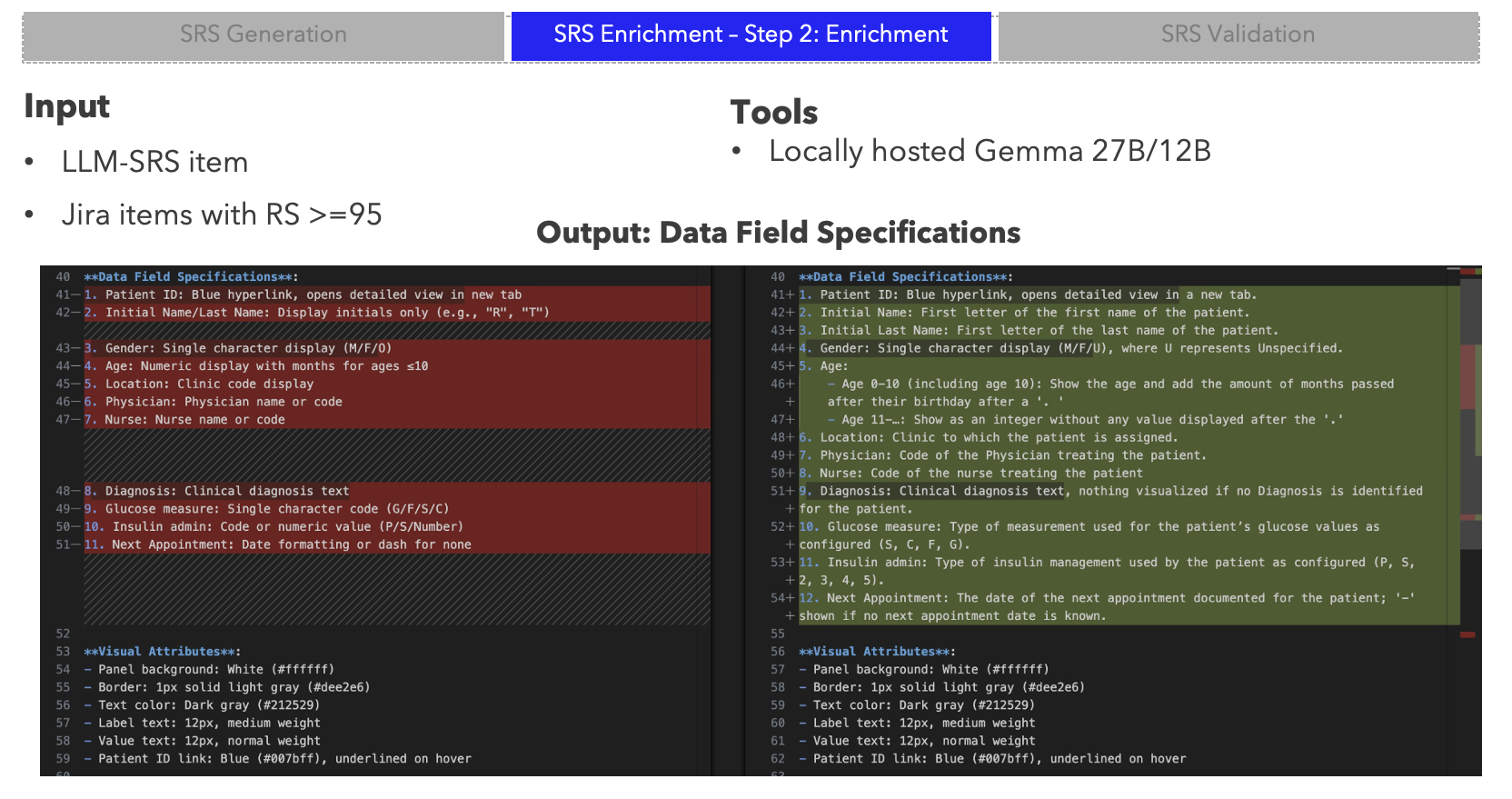Image resolution: width=1512 pixels, height=799 pixels.
Task: Switch to the SRS Generation tab
Action: click(x=263, y=35)
